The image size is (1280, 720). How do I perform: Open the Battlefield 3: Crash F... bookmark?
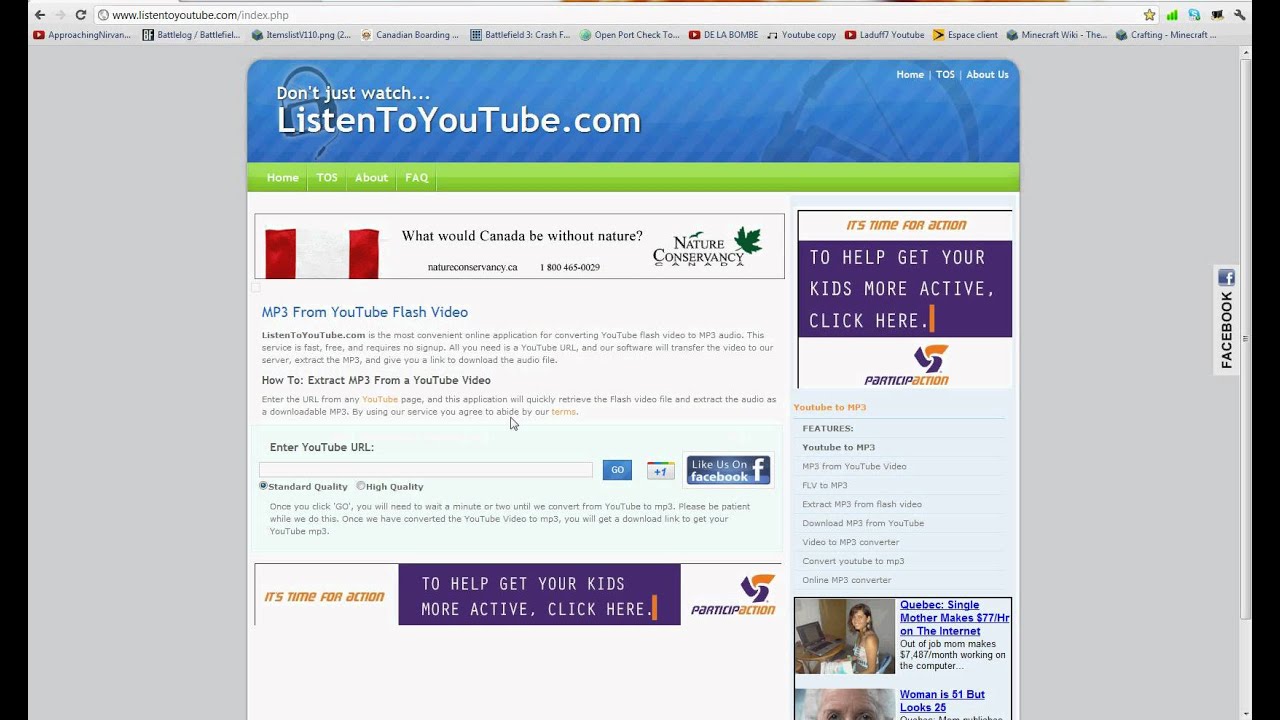coord(520,35)
